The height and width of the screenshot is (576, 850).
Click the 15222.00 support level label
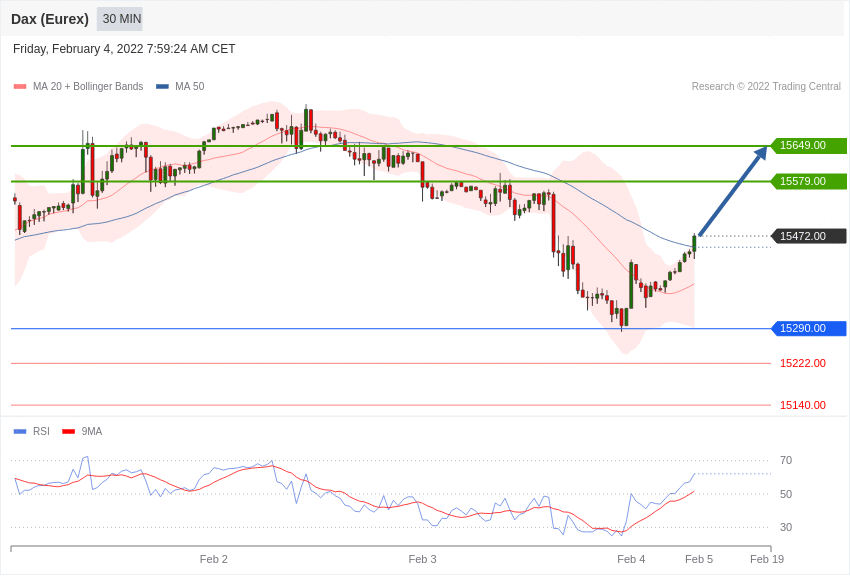click(803, 363)
